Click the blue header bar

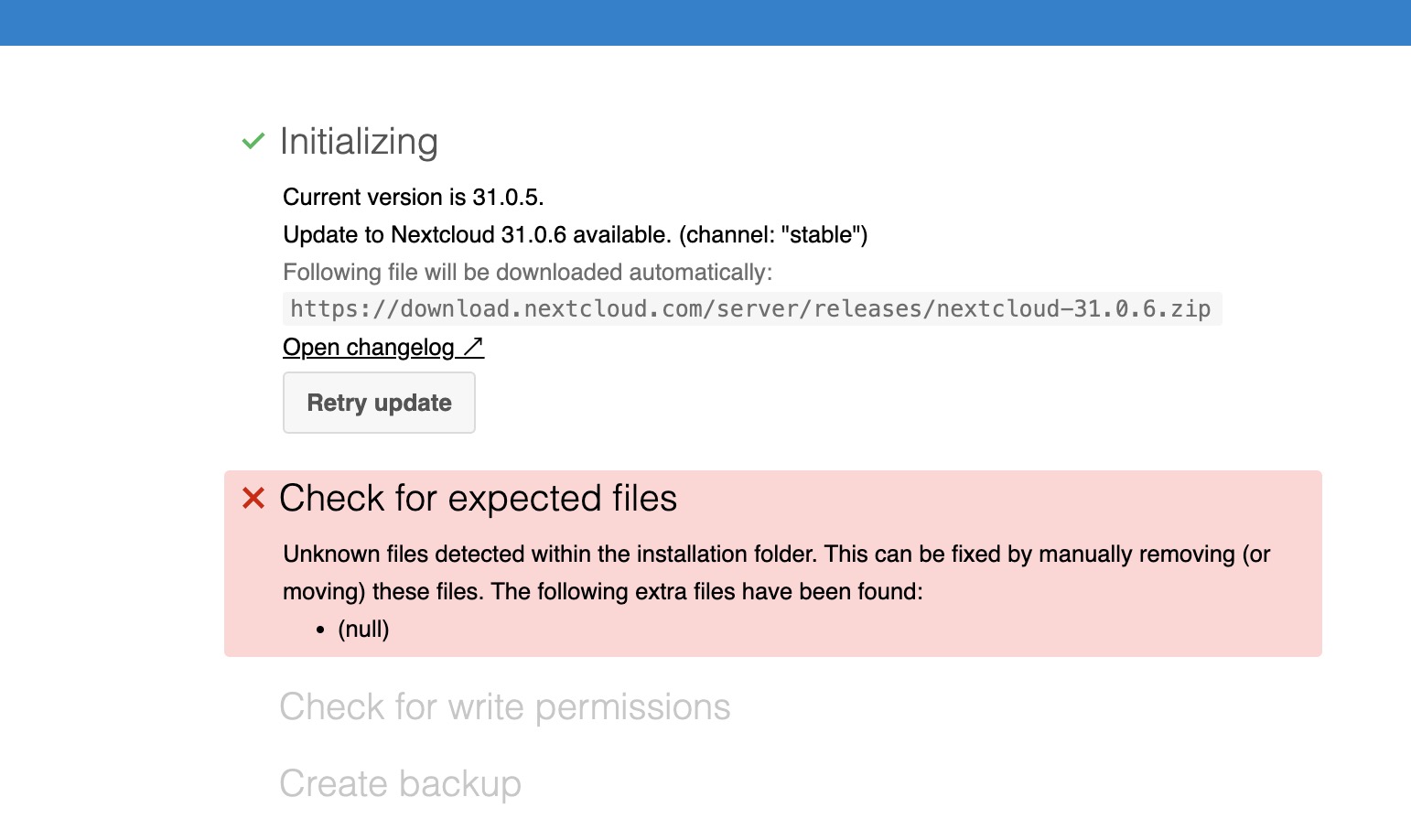(x=705, y=23)
